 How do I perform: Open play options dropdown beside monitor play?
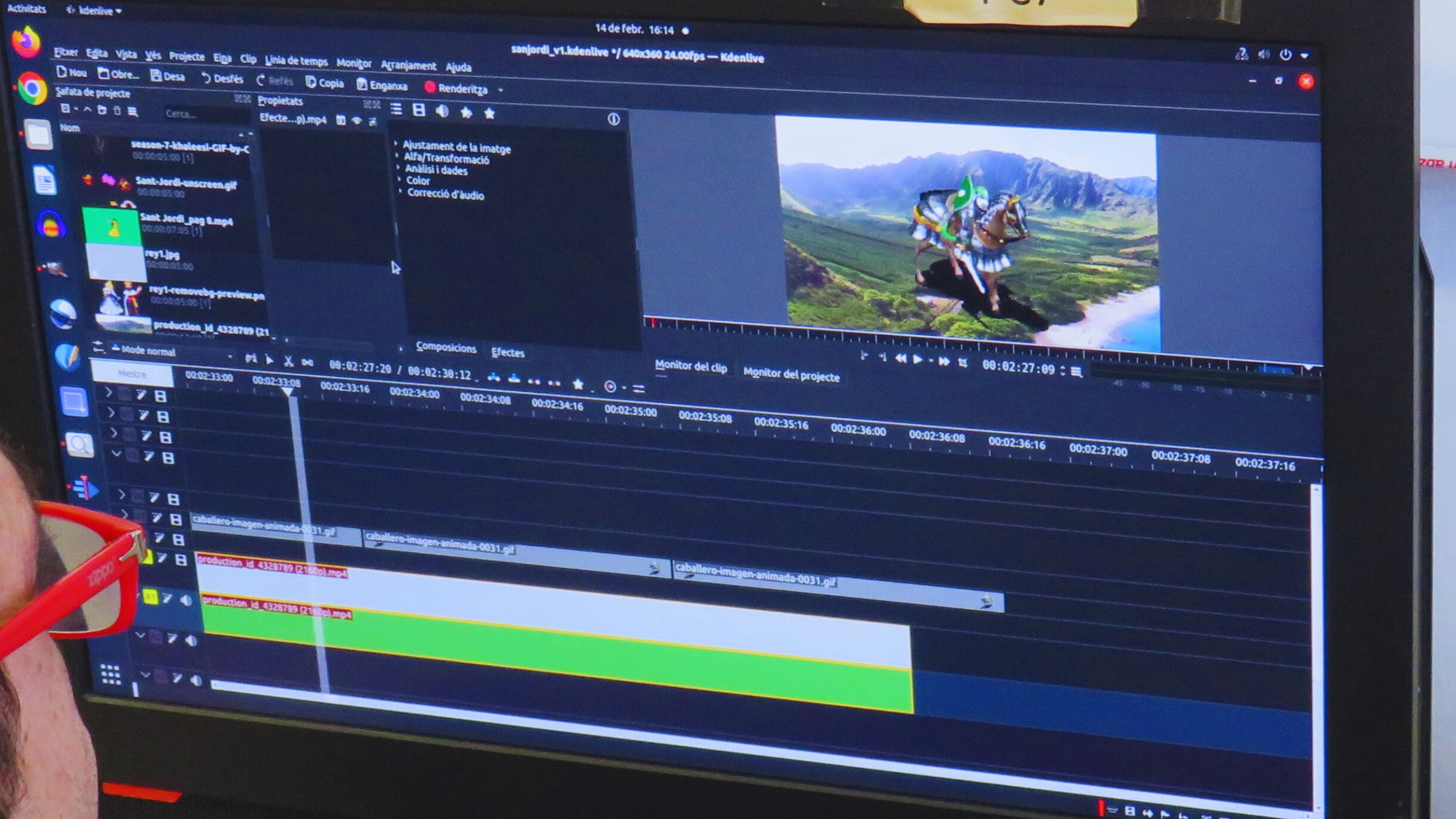(x=931, y=361)
